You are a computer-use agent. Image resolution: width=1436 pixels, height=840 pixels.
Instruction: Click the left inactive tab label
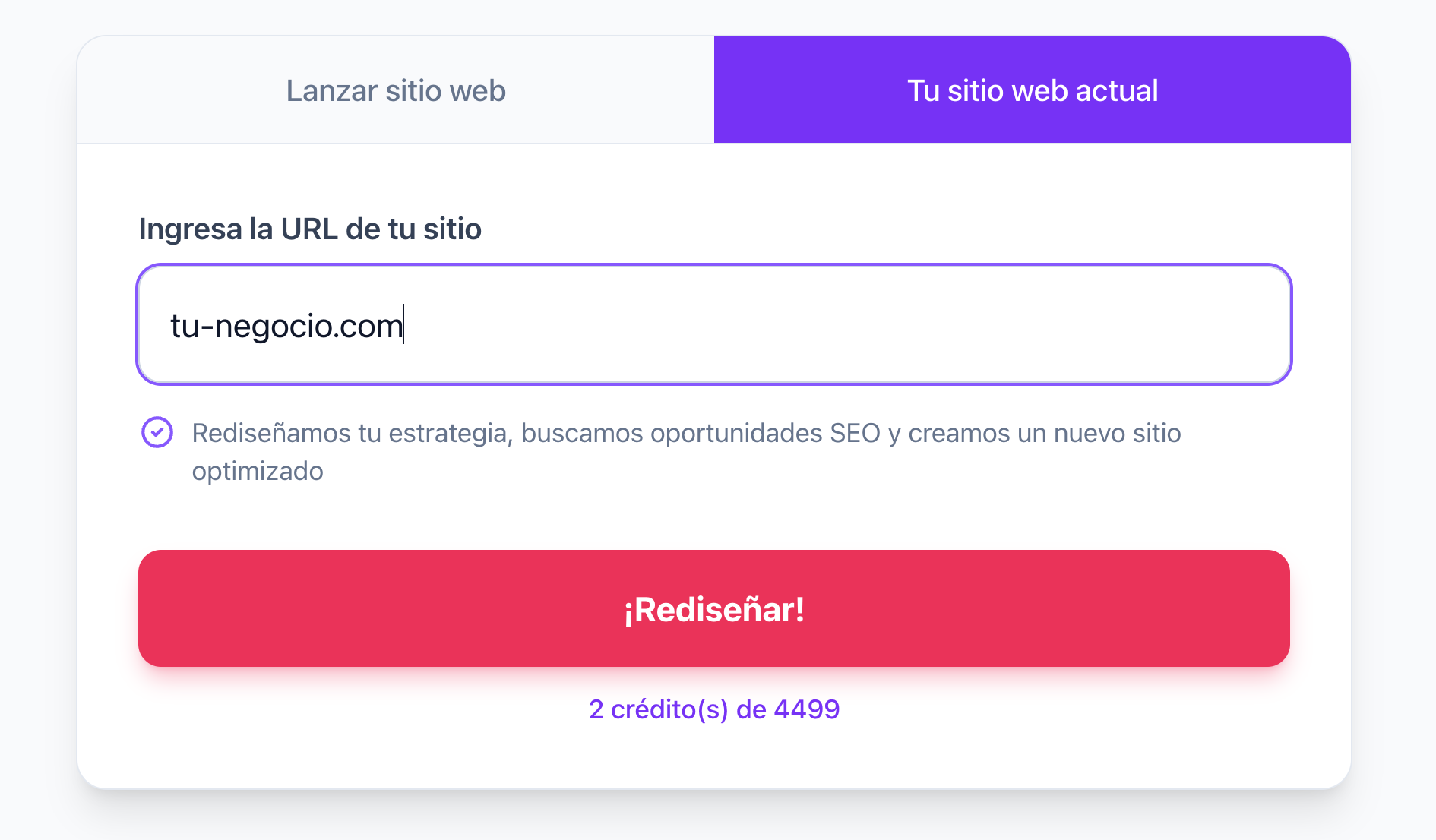tap(395, 90)
